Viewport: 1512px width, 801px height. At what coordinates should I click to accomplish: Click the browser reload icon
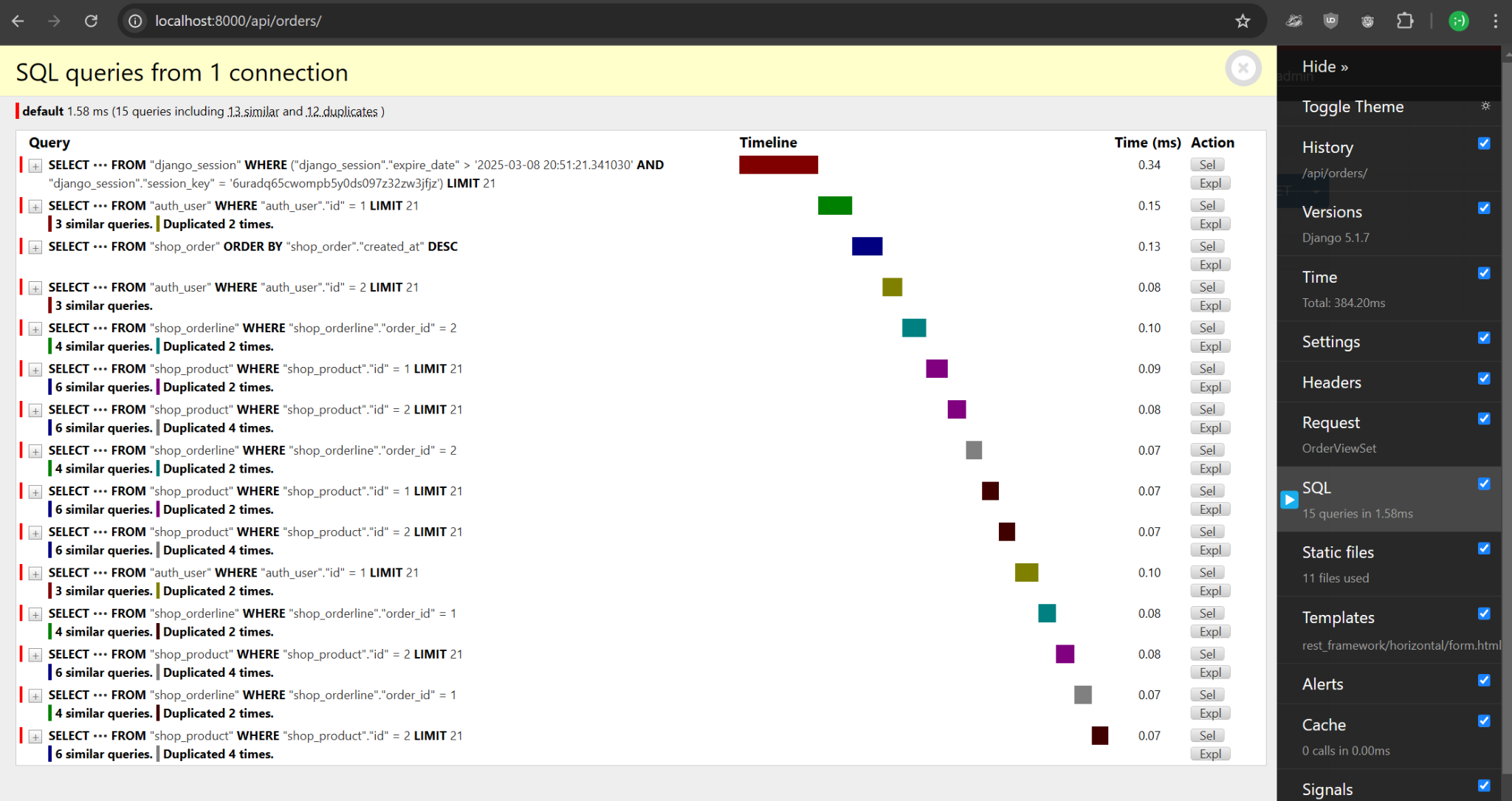click(x=91, y=21)
